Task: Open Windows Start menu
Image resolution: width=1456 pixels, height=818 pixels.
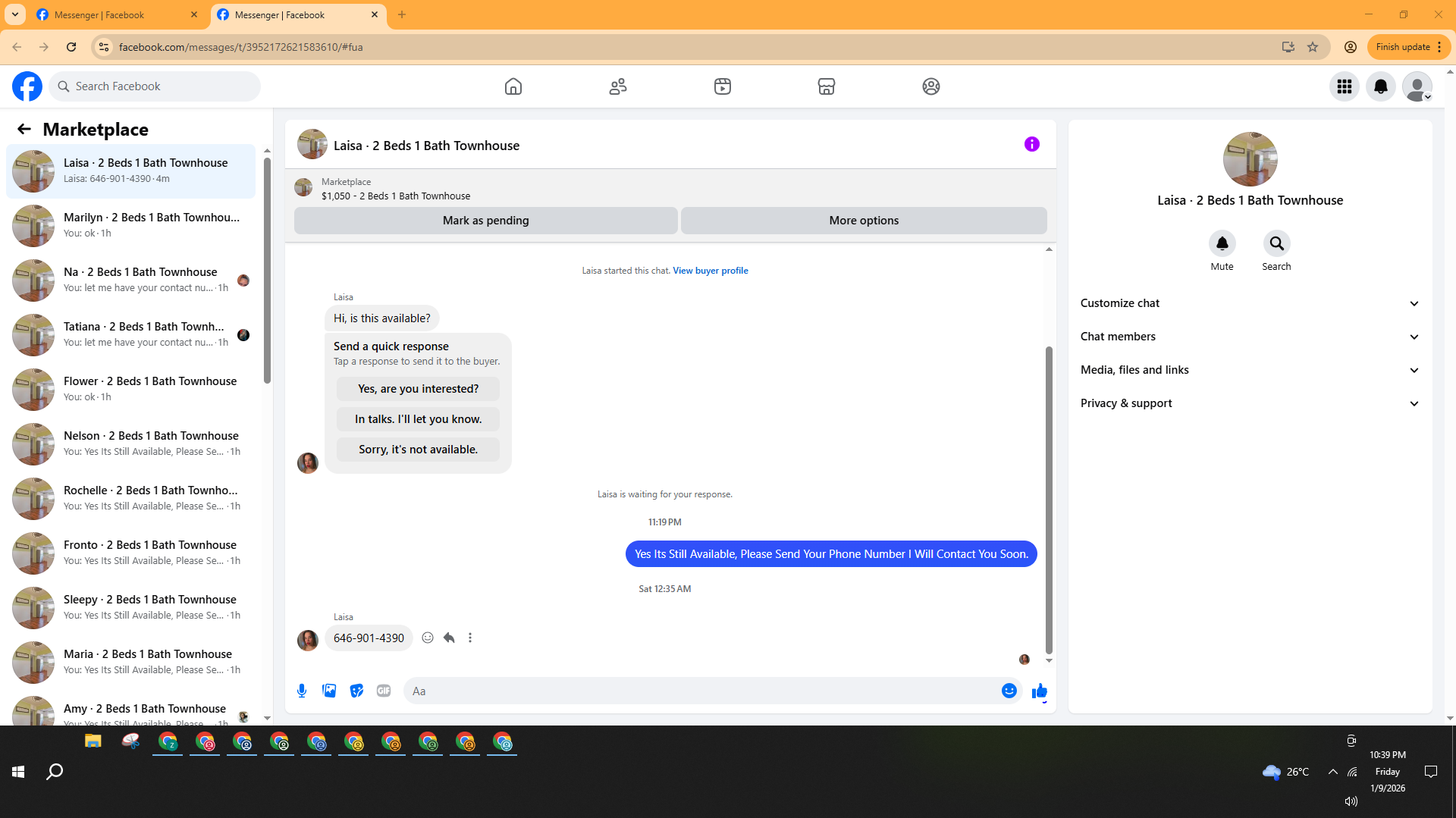Action: click(x=18, y=772)
